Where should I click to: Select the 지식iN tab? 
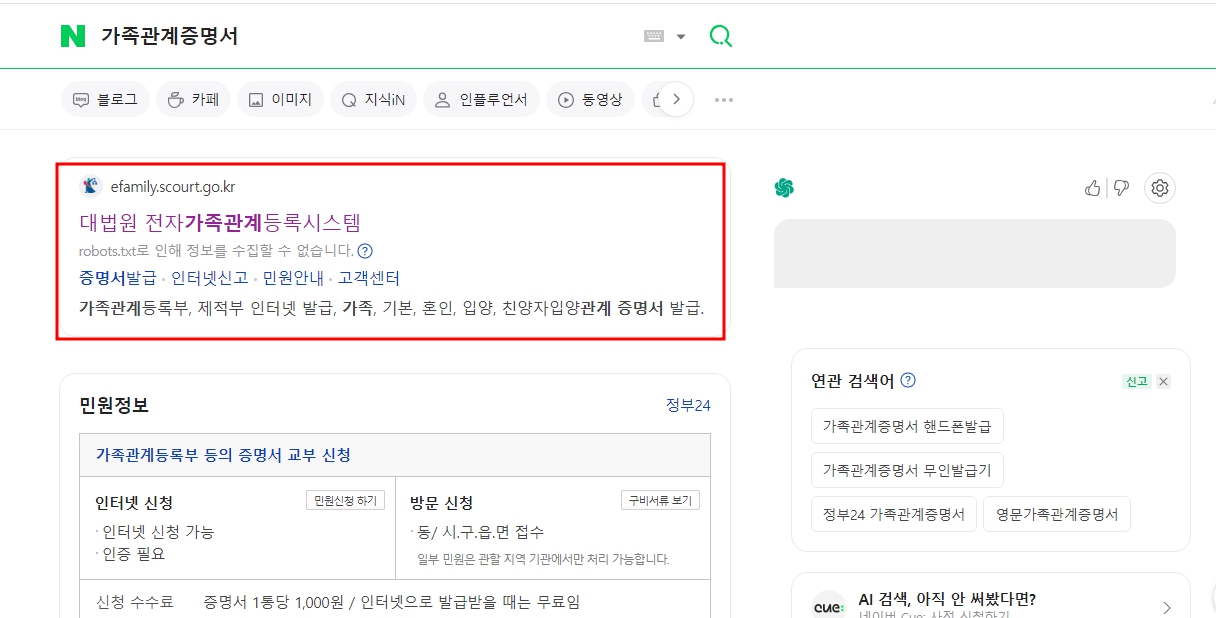pos(373,99)
